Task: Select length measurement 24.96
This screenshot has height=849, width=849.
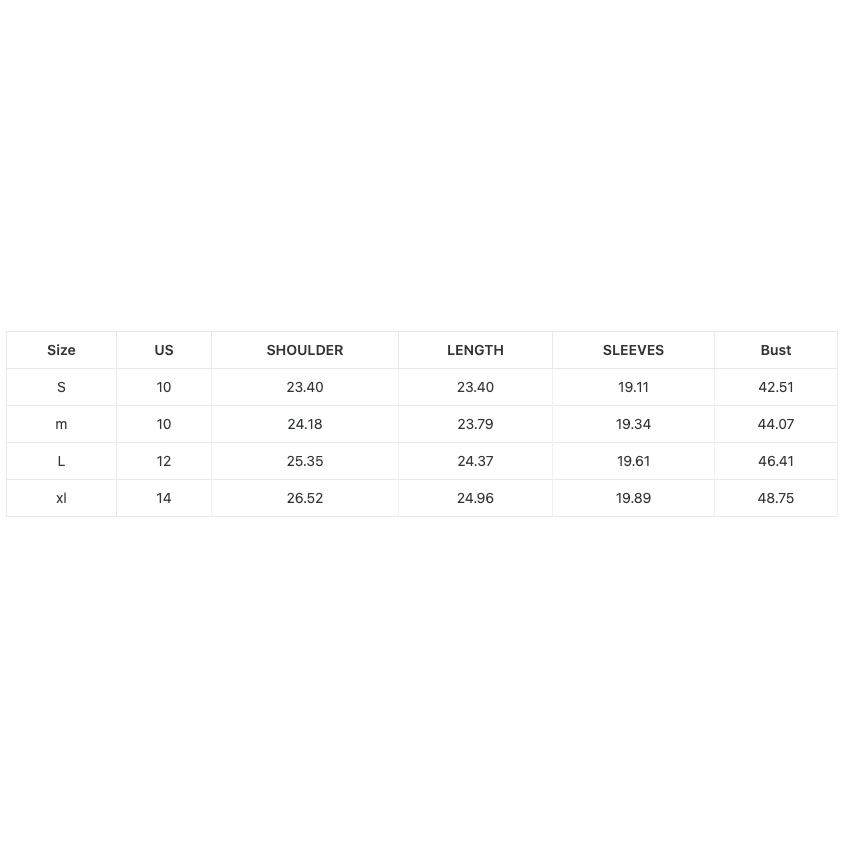Action: pos(475,498)
